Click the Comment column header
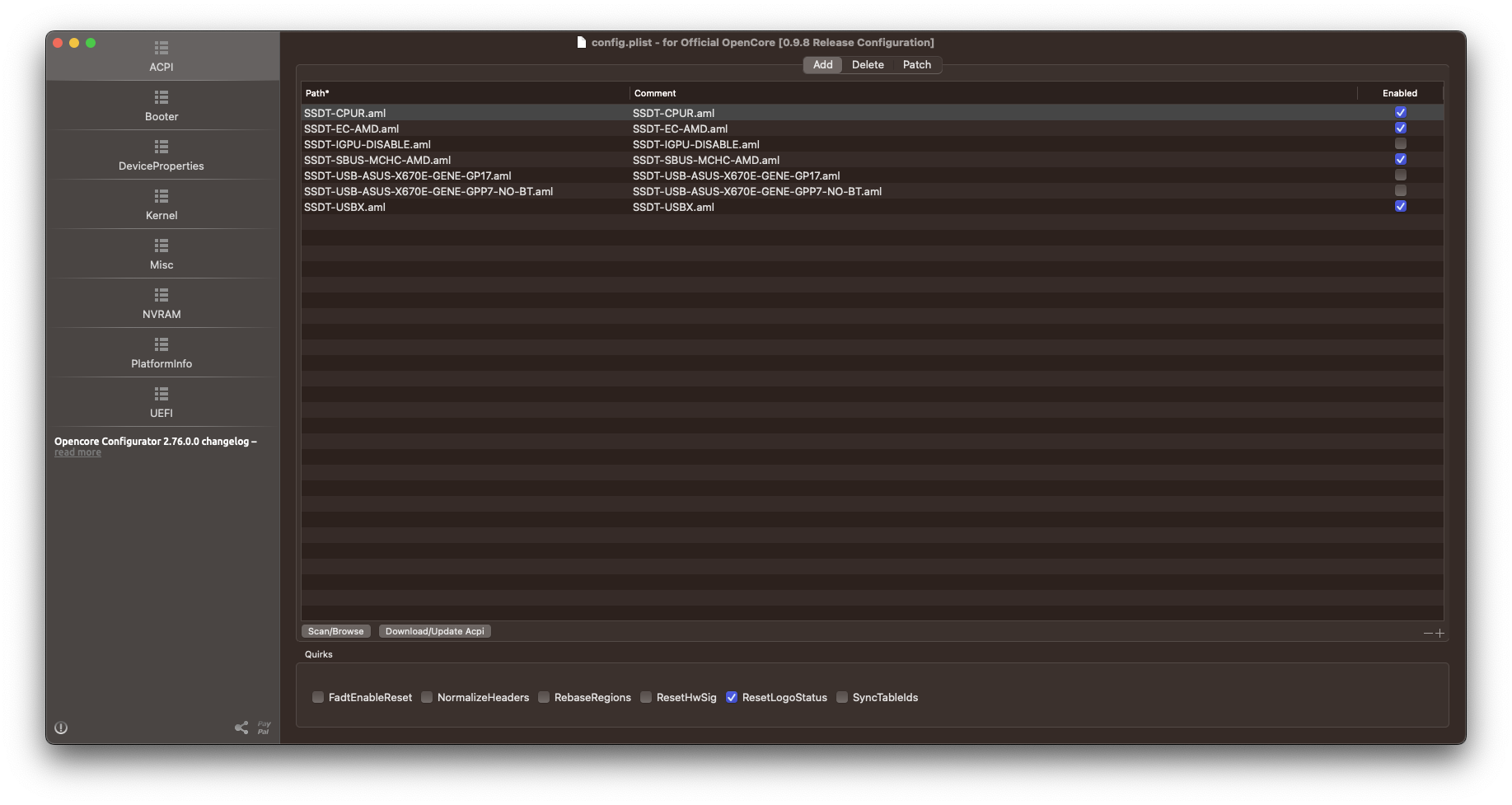The width and height of the screenshot is (1512, 805). (x=994, y=93)
